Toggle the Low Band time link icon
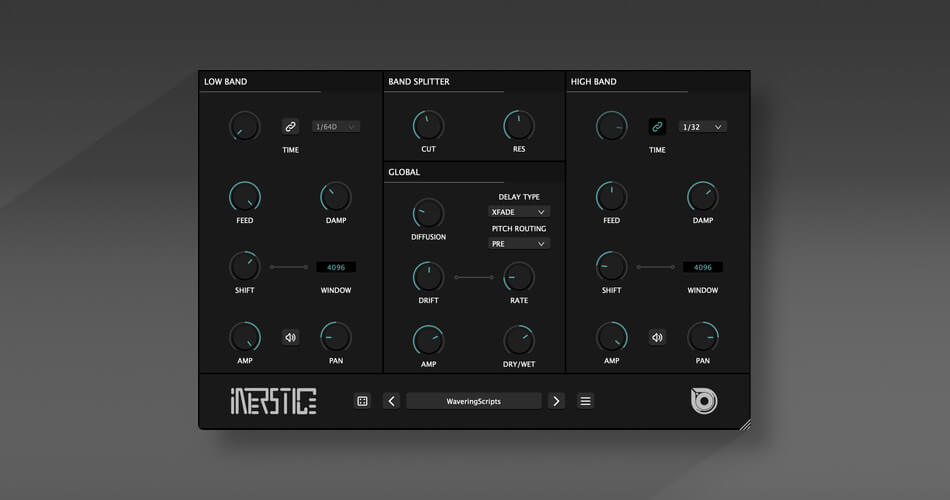Screen dimensions: 950x500 click(290, 127)
